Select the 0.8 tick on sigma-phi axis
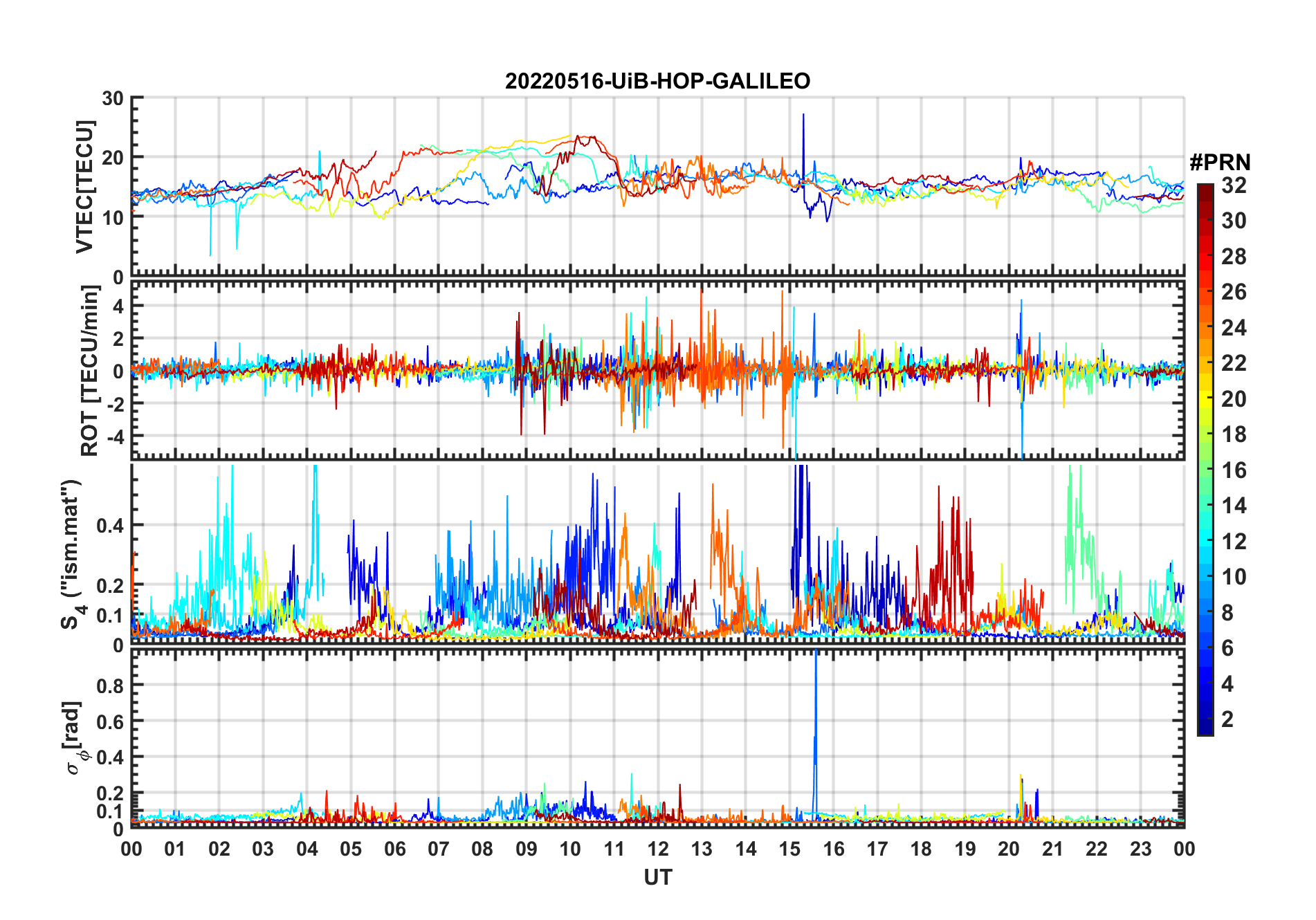 coord(110,686)
